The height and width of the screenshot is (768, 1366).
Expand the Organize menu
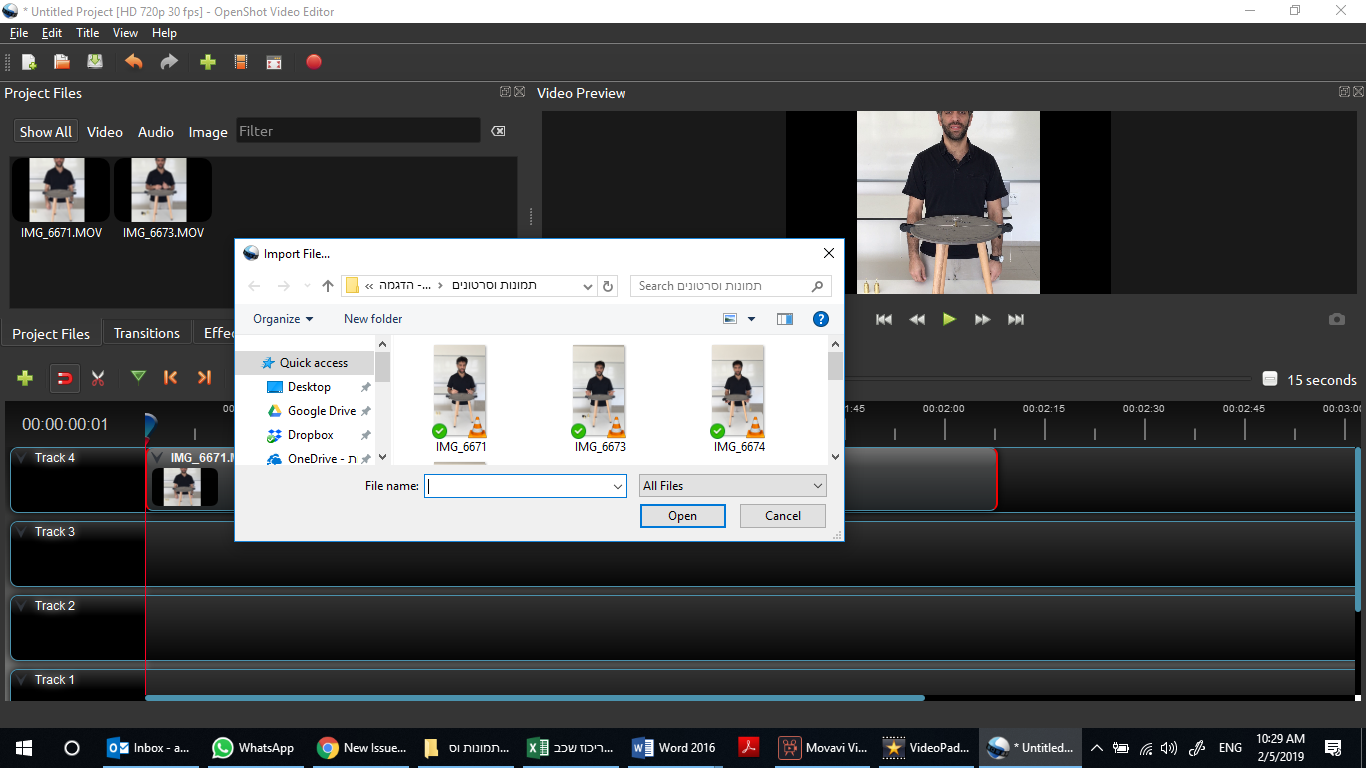pyautogui.click(x=281, y=318)
